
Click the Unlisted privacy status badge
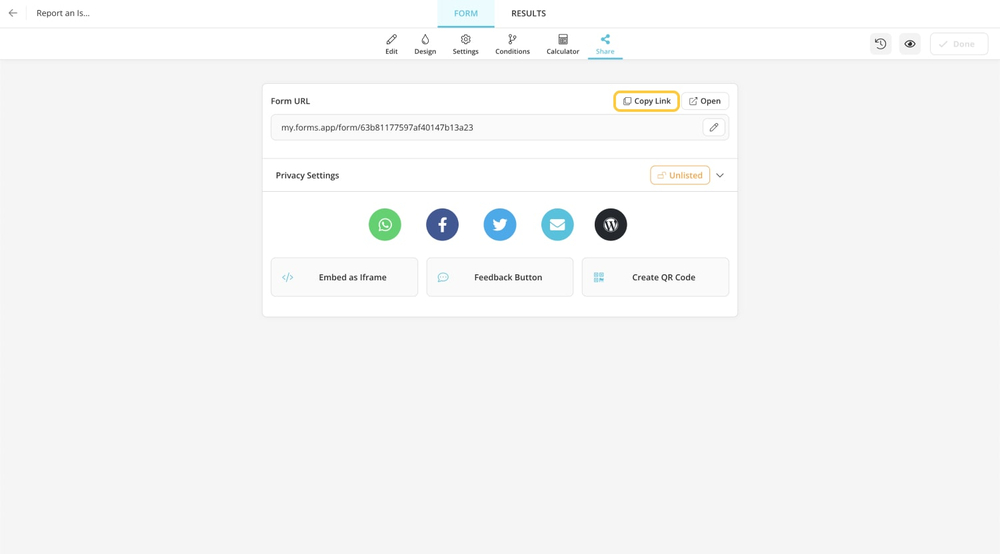pyautogui.click(x=680, y=175)
